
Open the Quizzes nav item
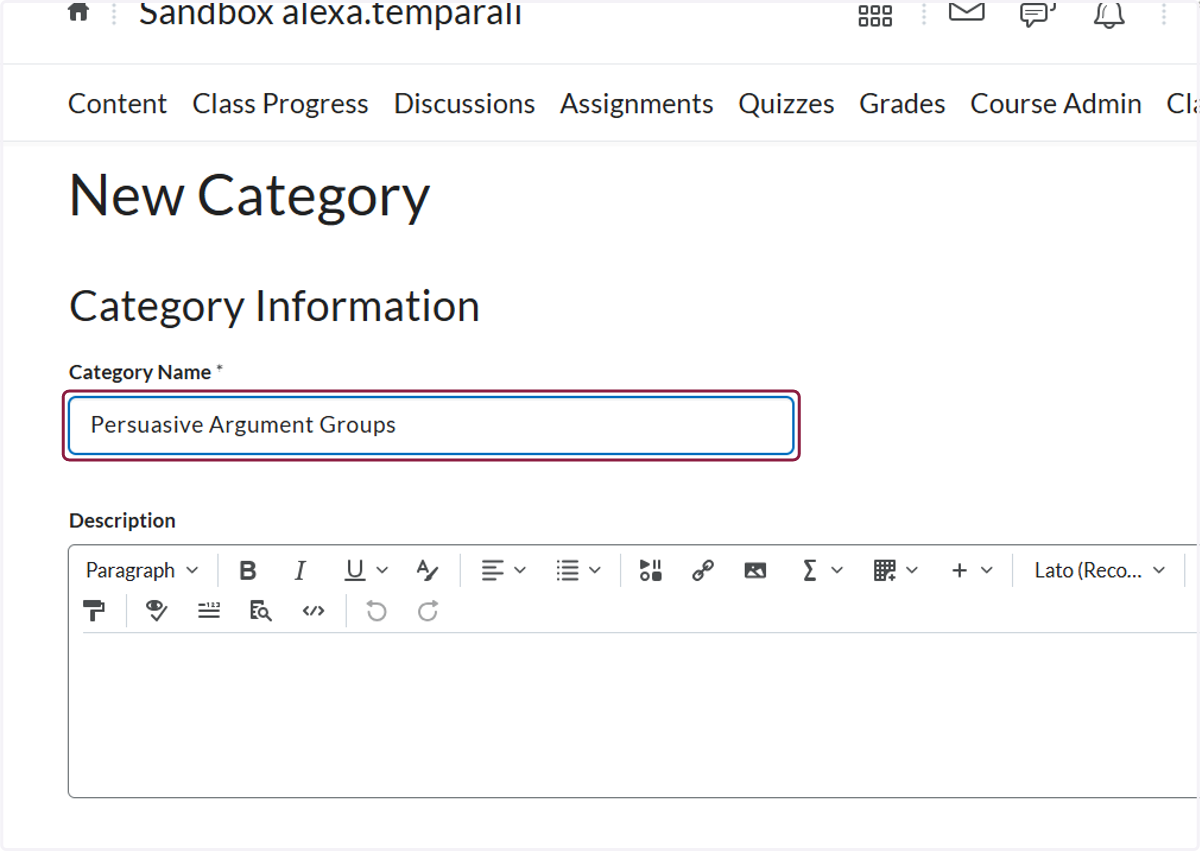point(786,104)
